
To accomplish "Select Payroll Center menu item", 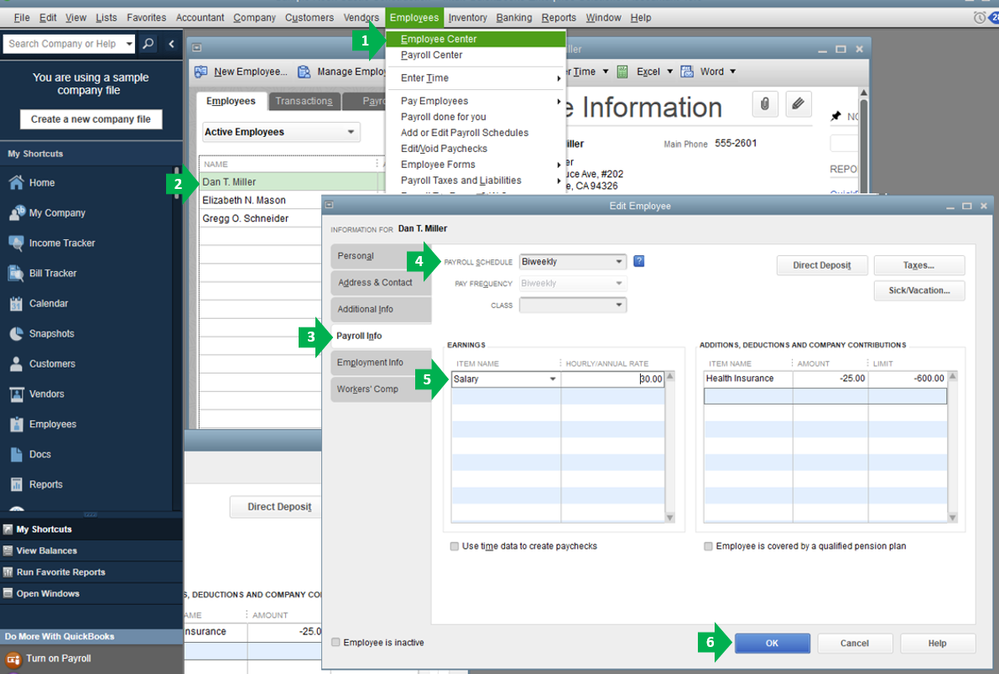I will (476, 55).
